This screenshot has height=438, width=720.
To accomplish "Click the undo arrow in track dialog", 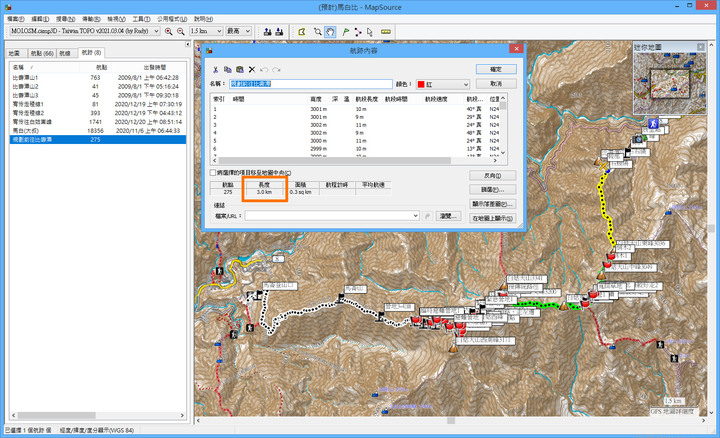I will click(264, 69).
